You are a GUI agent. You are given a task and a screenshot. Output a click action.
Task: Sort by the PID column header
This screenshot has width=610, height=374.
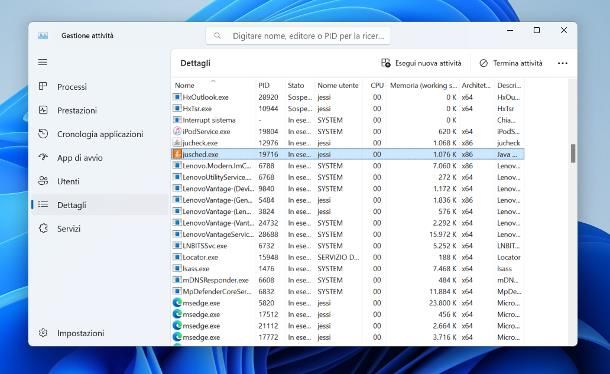pyautogui.click(x=264, y=85)
